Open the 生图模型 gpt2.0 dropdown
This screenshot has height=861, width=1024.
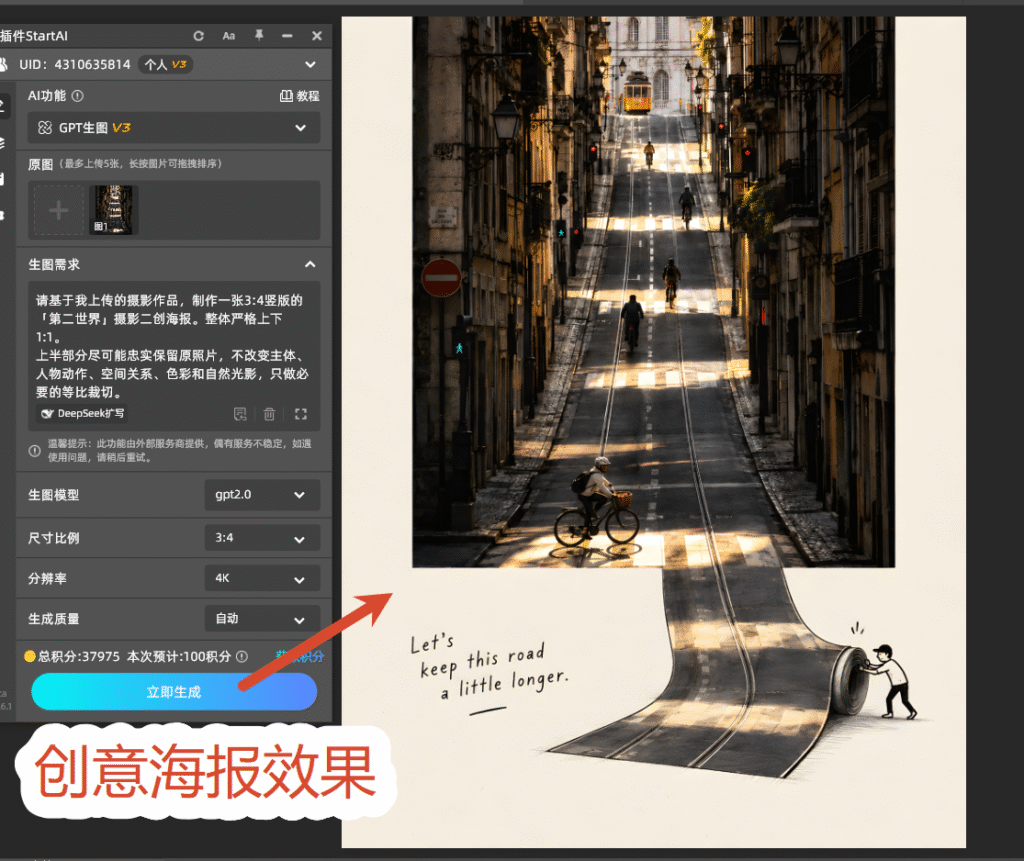point(262,495)
